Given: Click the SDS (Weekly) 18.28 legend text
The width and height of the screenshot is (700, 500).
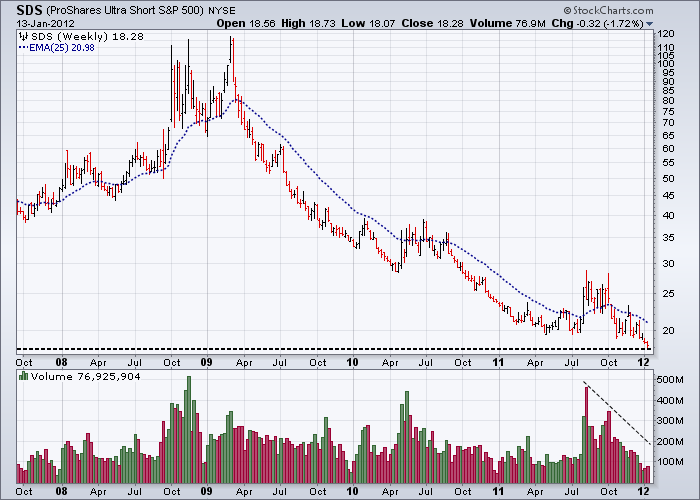Looking at the screenshot, I should click(87, 37).
